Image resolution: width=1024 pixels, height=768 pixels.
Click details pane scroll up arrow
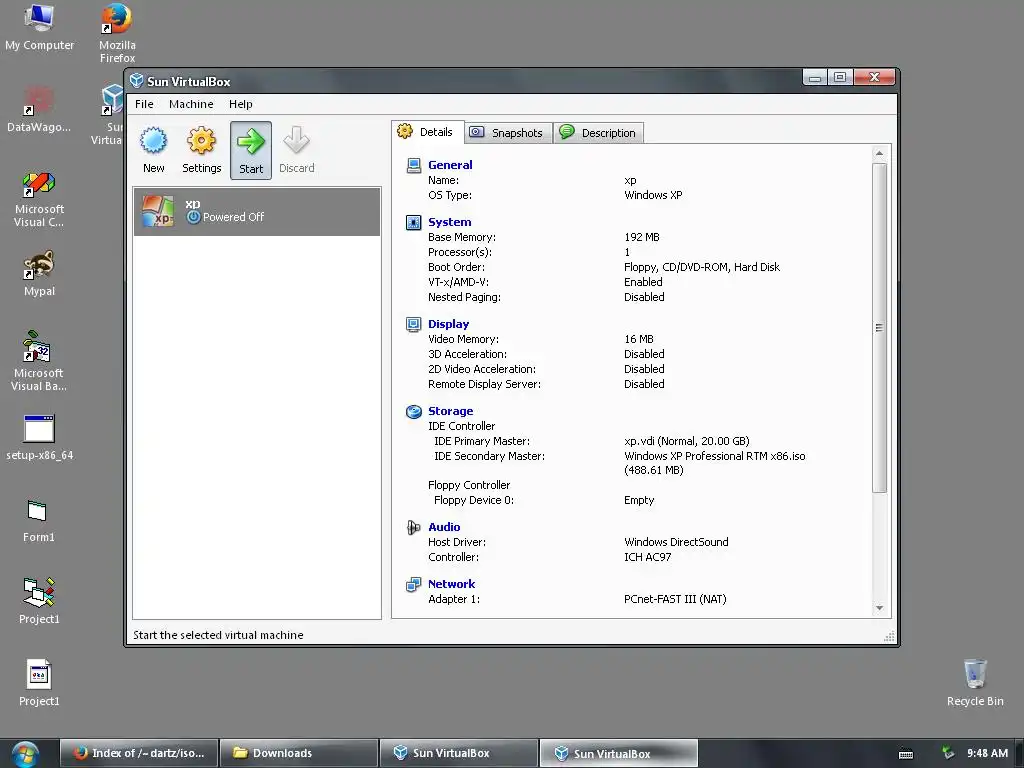(x=879, y=153)
